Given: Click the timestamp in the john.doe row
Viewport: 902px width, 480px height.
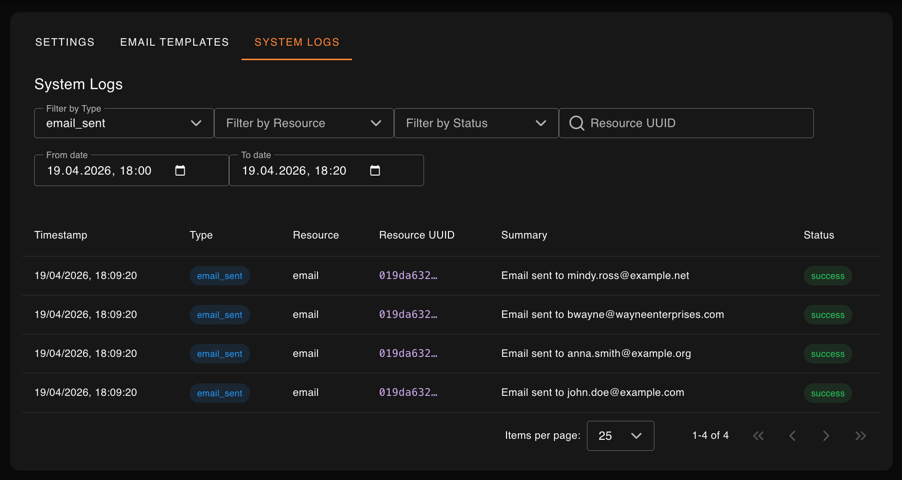Looking at the screenshot, I should tap(86, 393).
